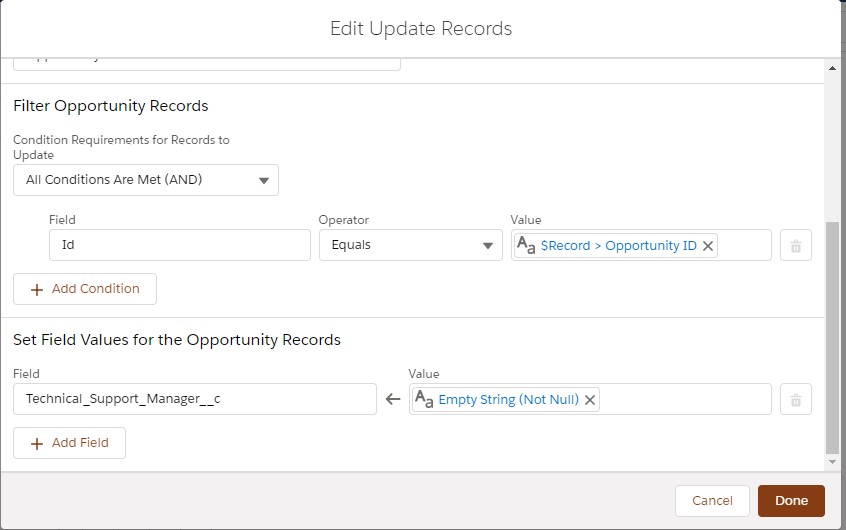Click the text type icon beside $Record value
This screenshot has width=846, height=530.
tap(526, 246)
